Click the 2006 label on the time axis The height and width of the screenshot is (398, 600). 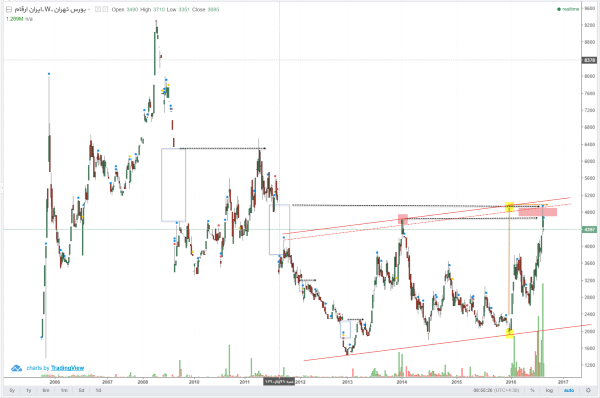click(55, 382)
